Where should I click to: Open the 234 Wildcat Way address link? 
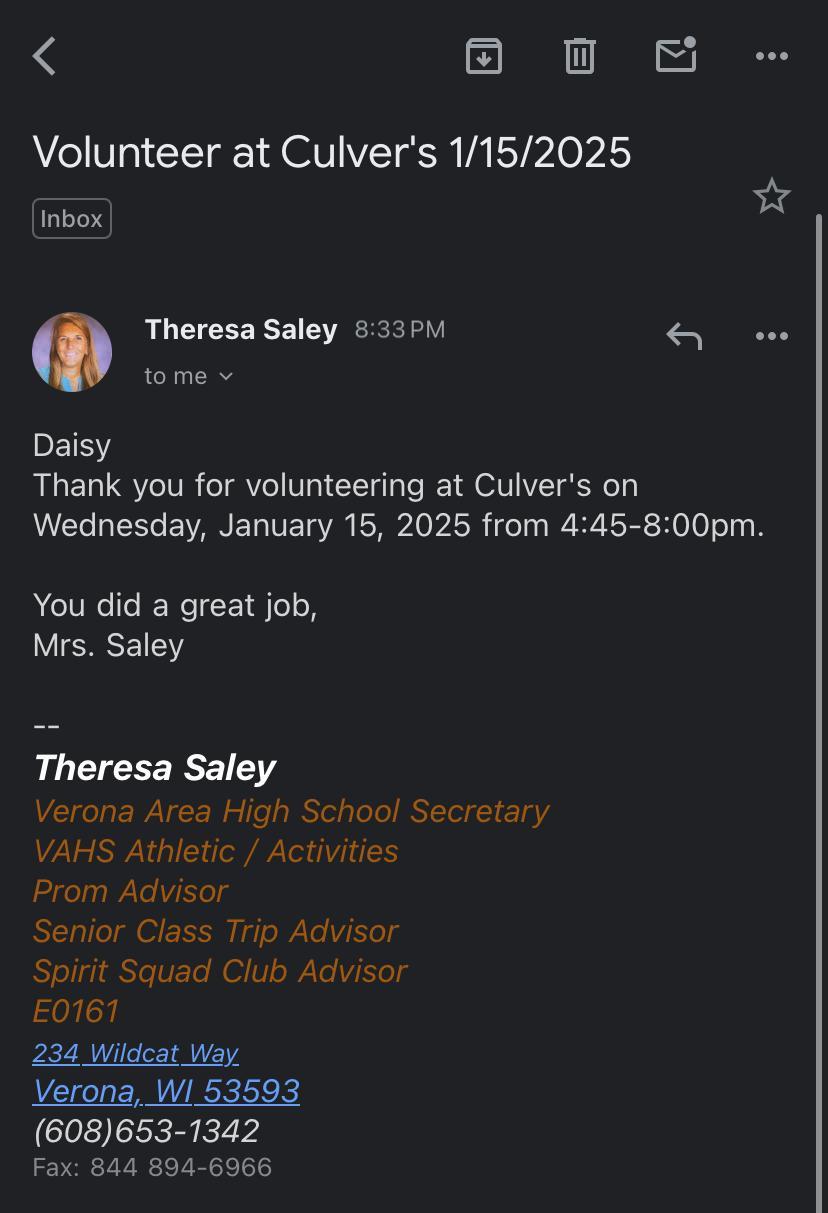tap(135, 1053)
